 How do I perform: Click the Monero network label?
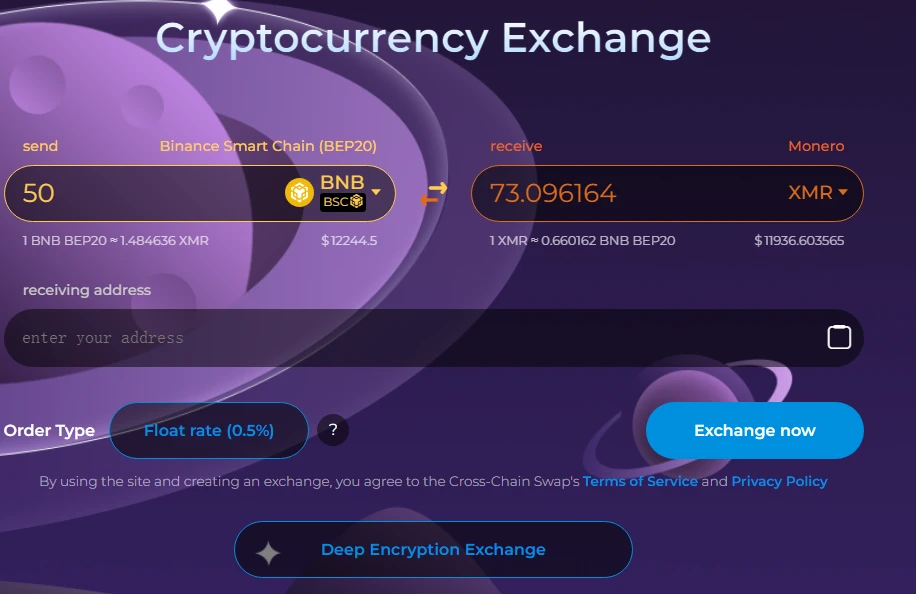[816, 146]
